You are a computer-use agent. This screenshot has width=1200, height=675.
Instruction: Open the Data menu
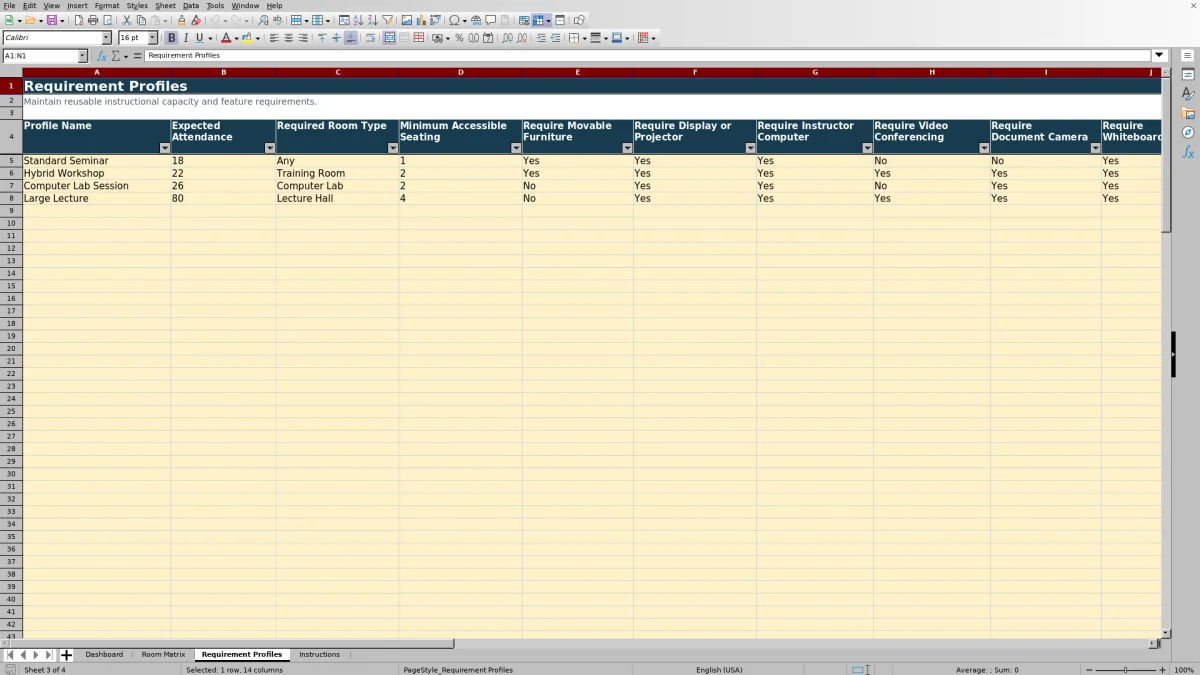point(191,6)
